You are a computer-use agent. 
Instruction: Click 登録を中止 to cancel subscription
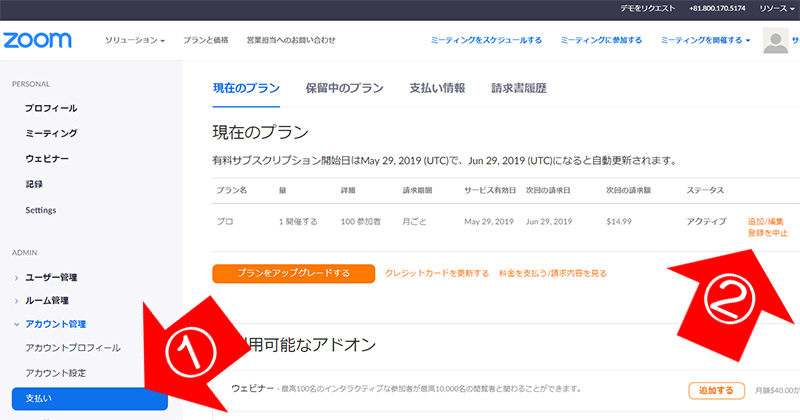(767, 233)
